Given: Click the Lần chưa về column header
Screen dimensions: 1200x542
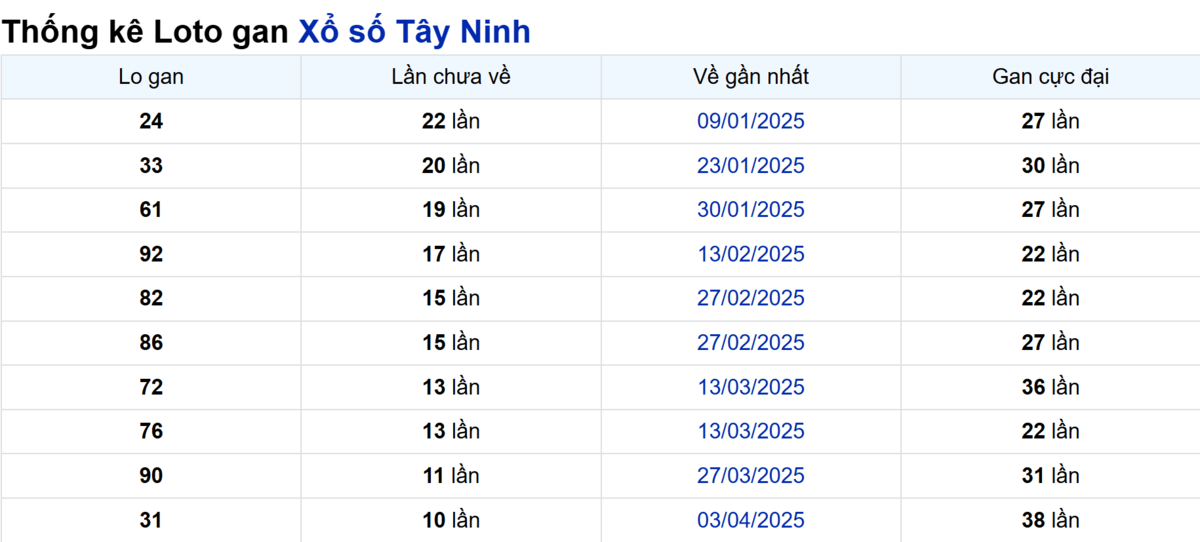Looking at the screenshot, I should point(451,77).
